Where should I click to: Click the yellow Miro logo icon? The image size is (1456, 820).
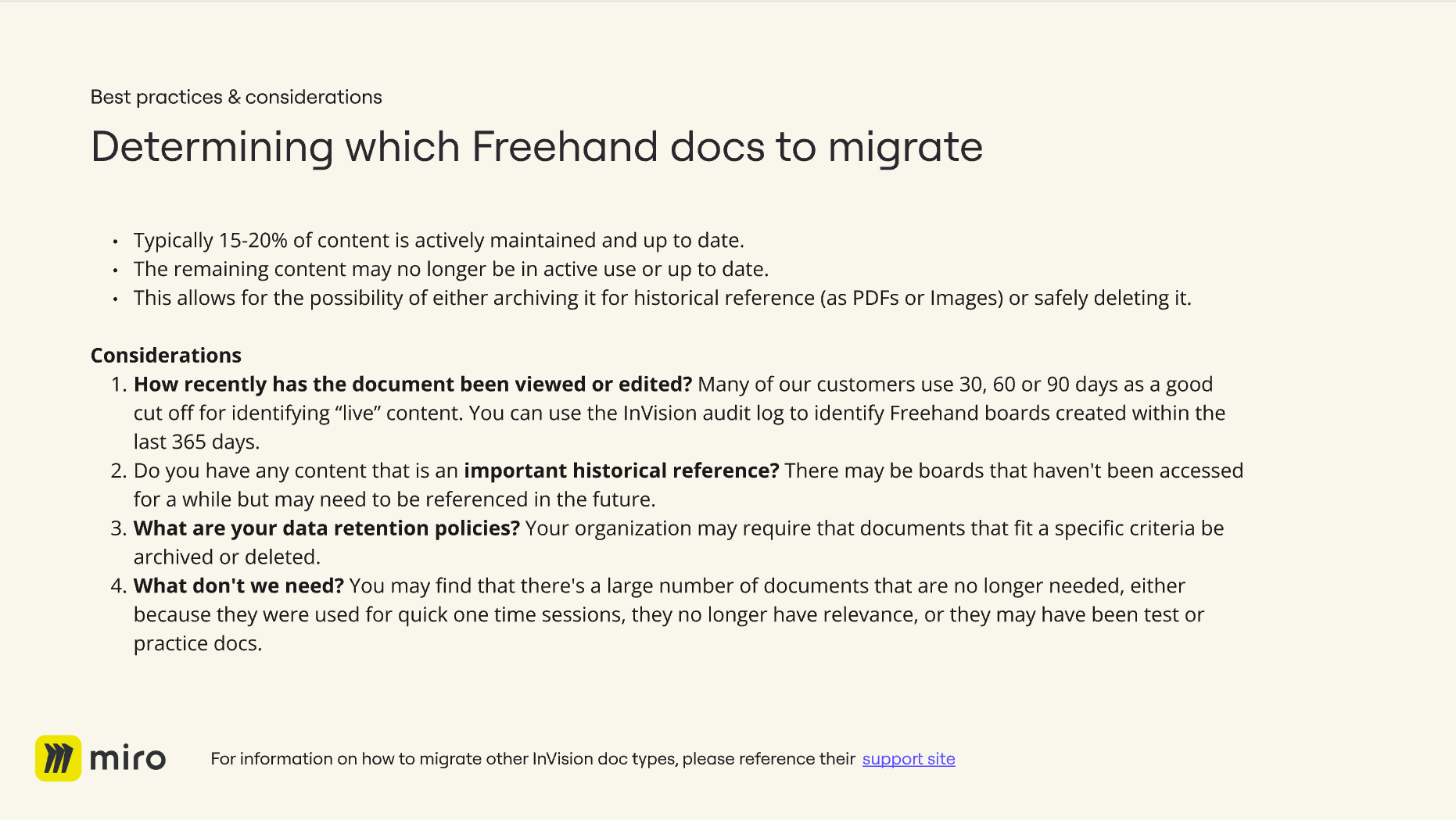pyautogui.click(x=58, y=757)
